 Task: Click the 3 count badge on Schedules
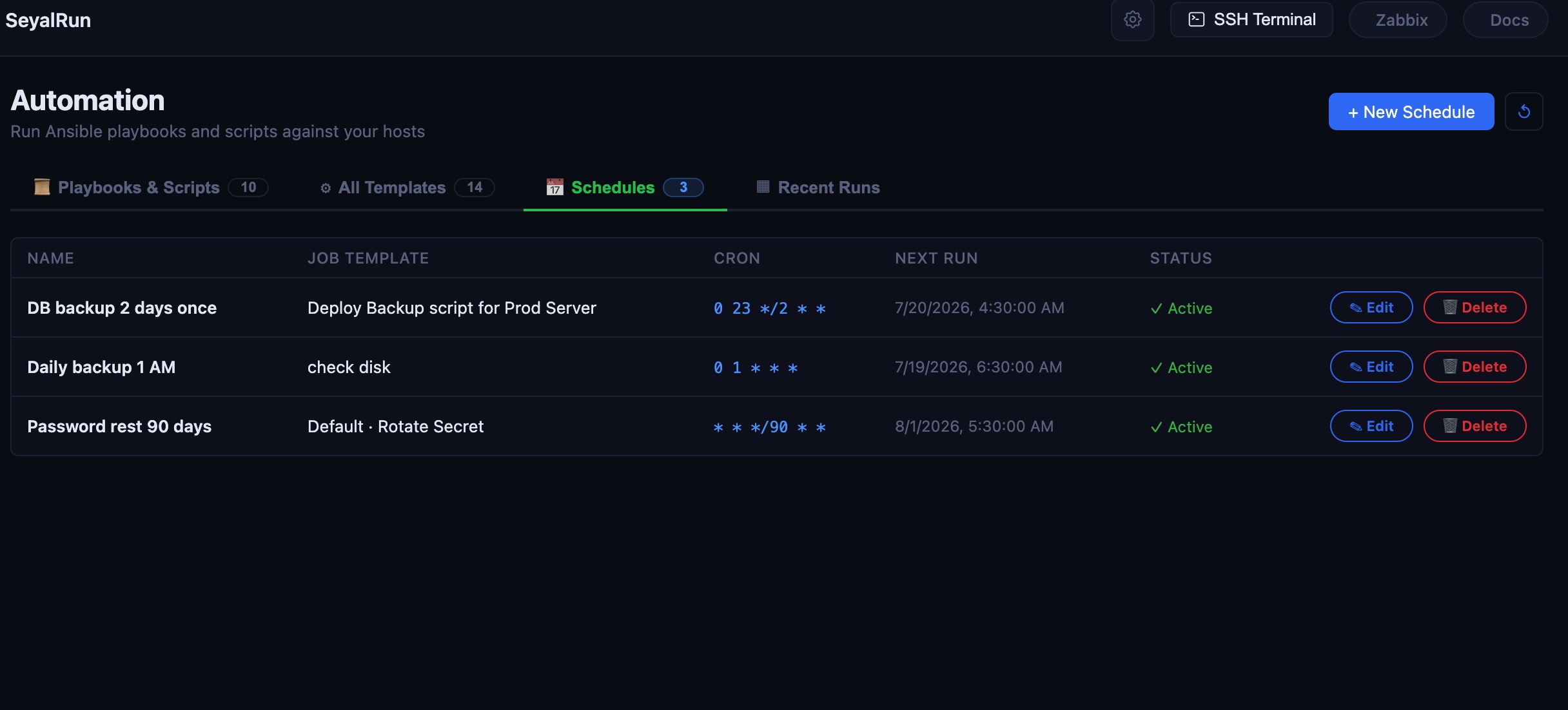point(683,187)
